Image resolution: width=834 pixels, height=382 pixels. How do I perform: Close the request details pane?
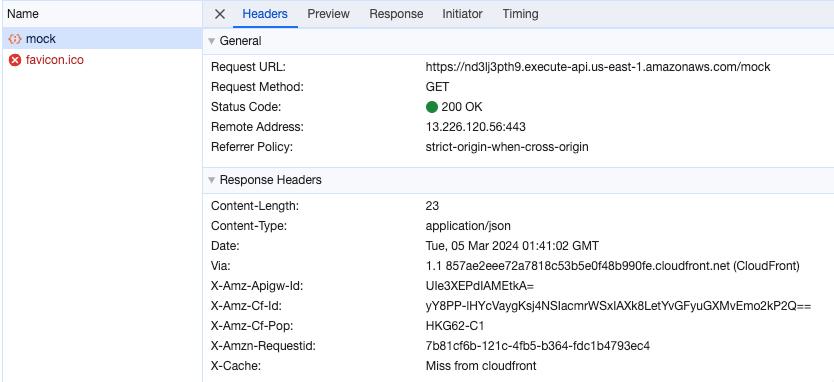pos(220,14)
